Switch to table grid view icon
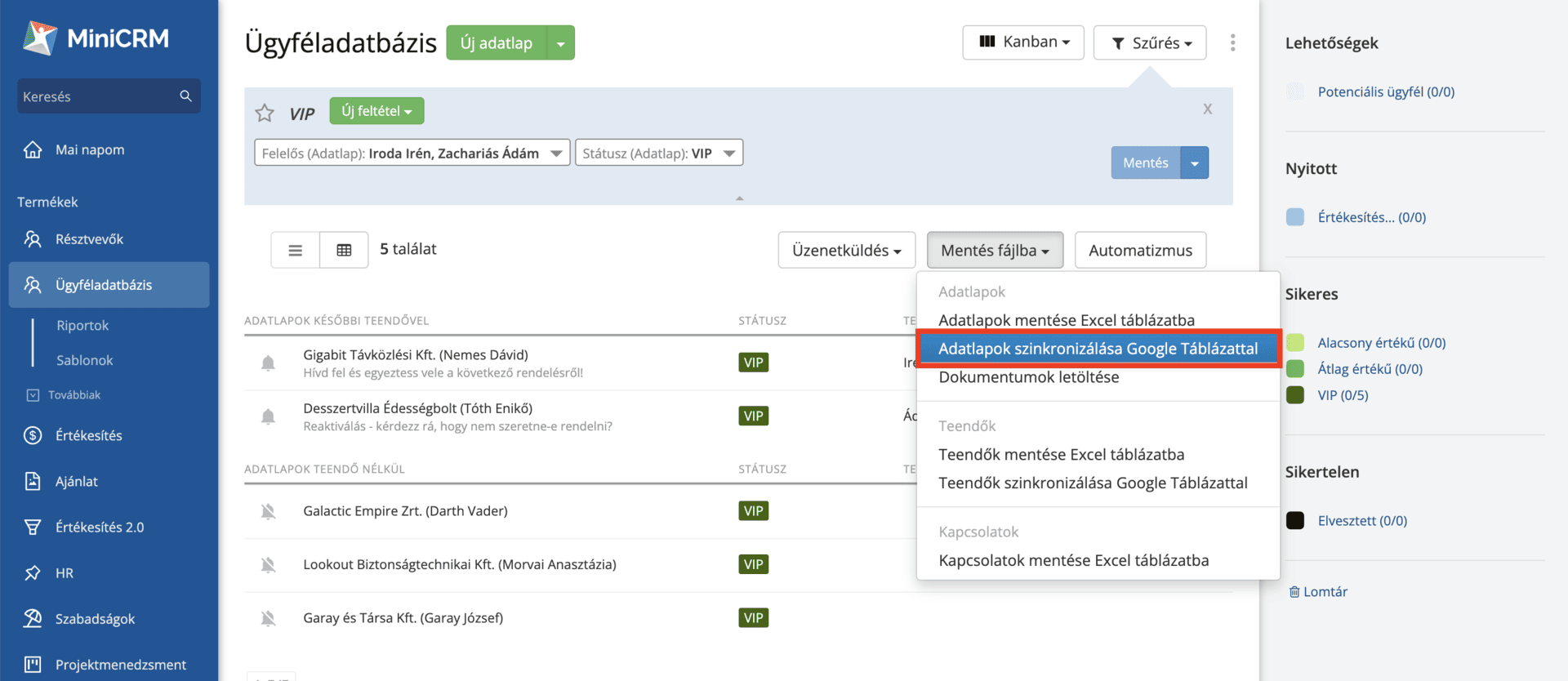The width and height of the screenshot is (1568, 681). click(x=344, y=250)
